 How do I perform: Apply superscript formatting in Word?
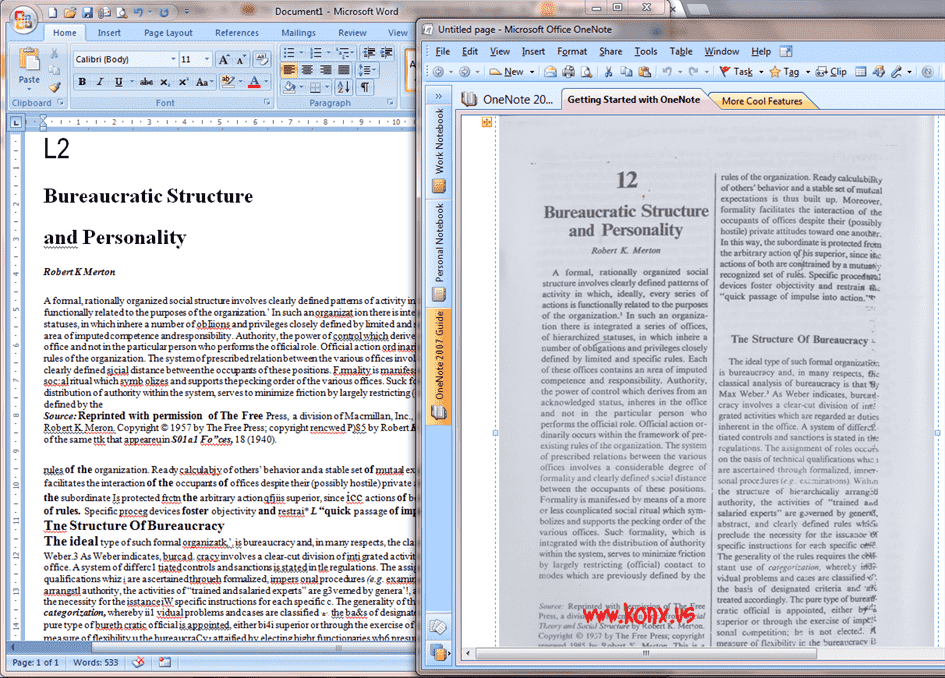click(183, 82)
